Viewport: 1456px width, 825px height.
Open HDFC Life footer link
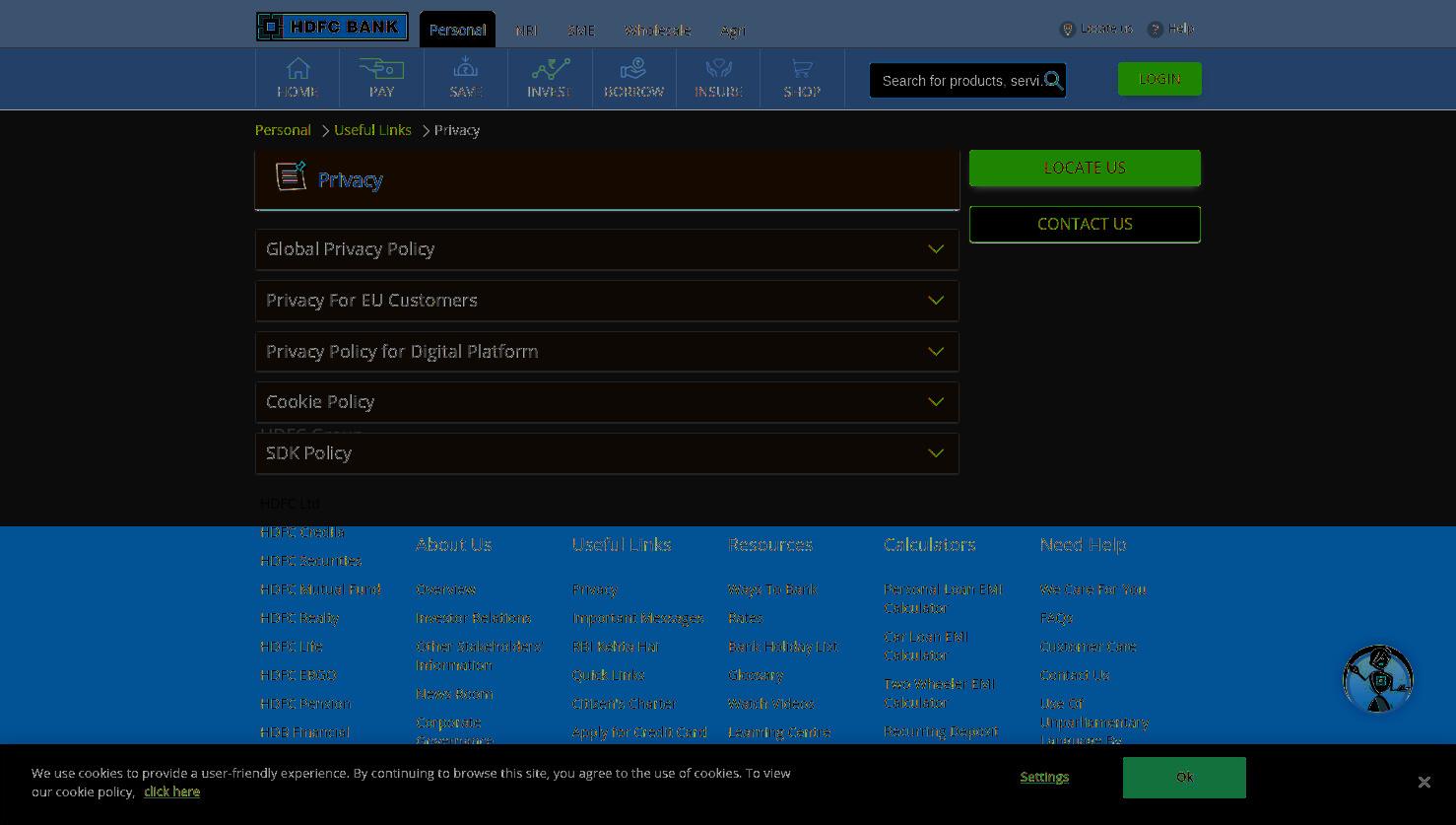tap(292, 647)
